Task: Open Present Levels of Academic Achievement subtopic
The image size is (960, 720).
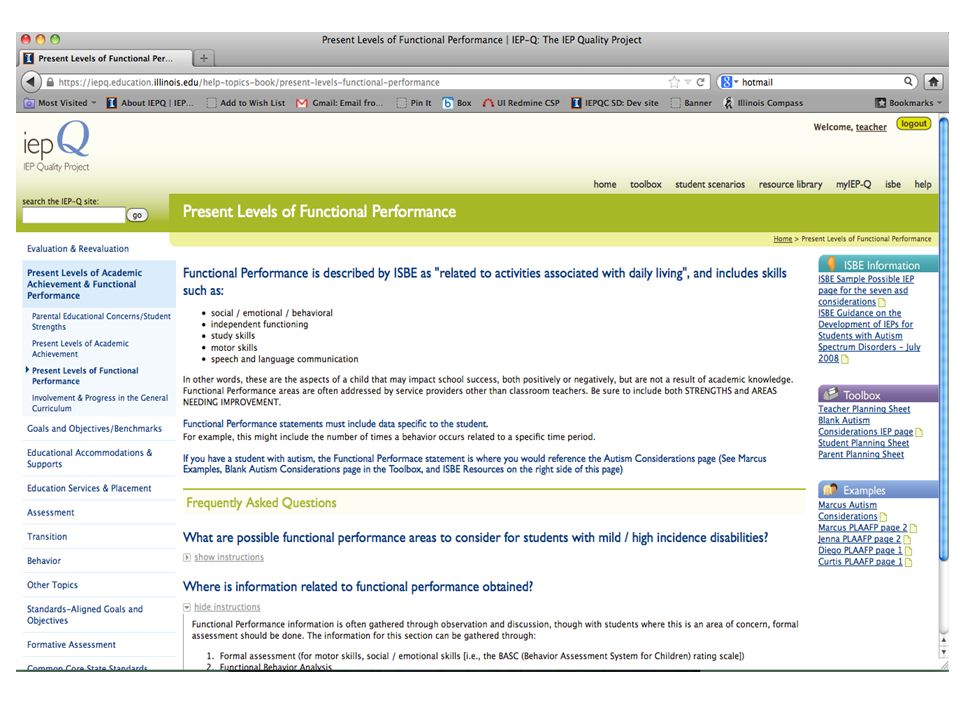Action: (x=80, y=348)
